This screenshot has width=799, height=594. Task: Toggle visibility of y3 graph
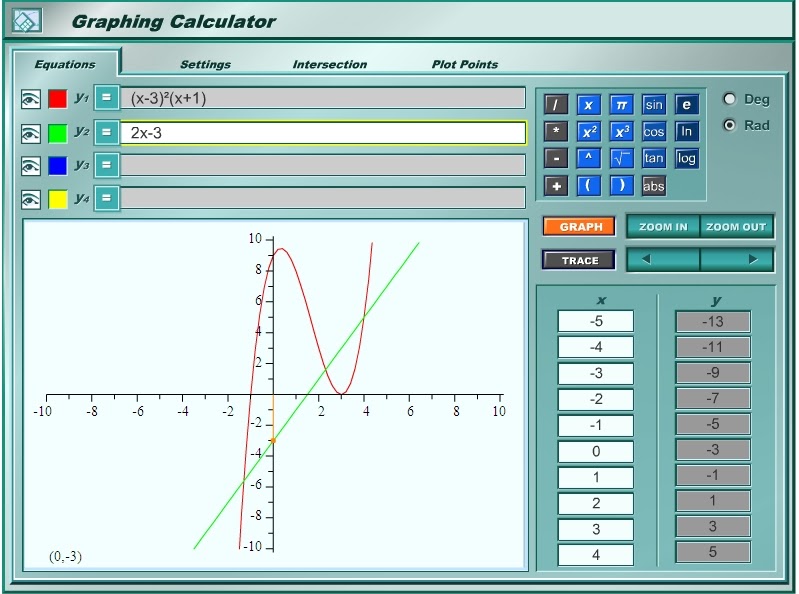[31, 166]
